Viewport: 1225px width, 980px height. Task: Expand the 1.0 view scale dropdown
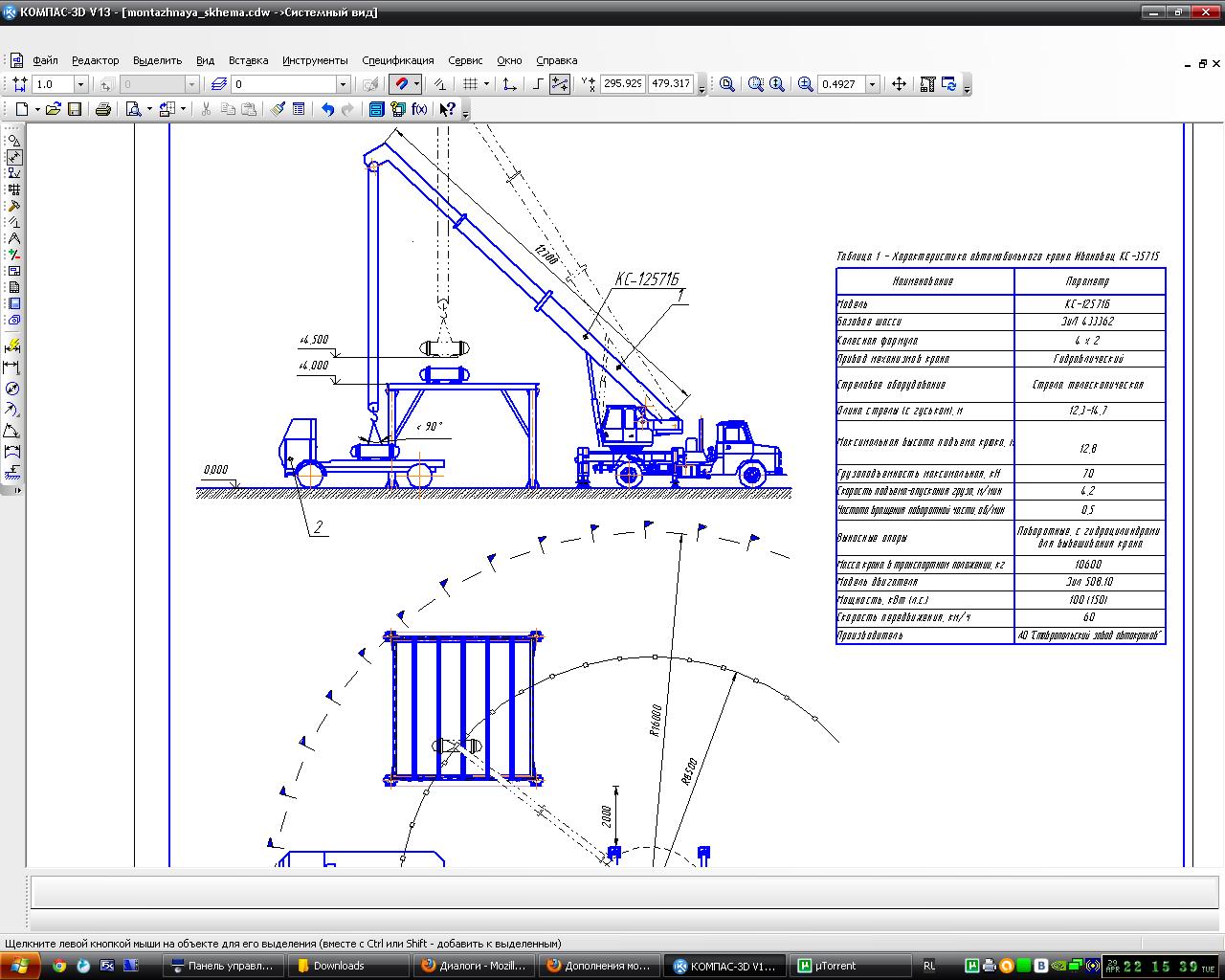[80, 84]
